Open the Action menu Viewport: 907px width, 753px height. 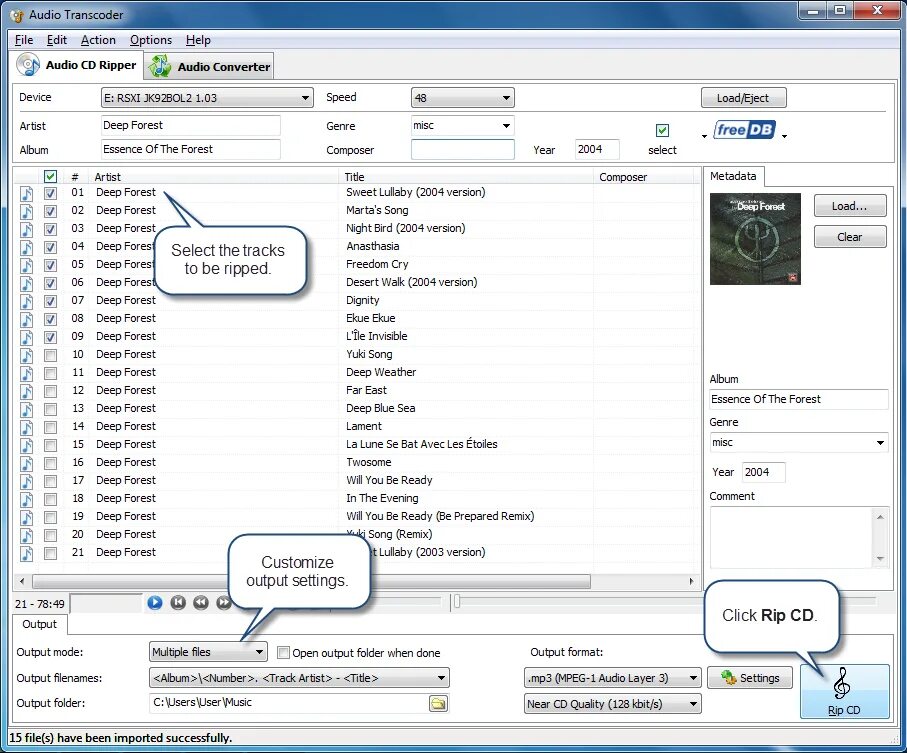coord(98,40)
